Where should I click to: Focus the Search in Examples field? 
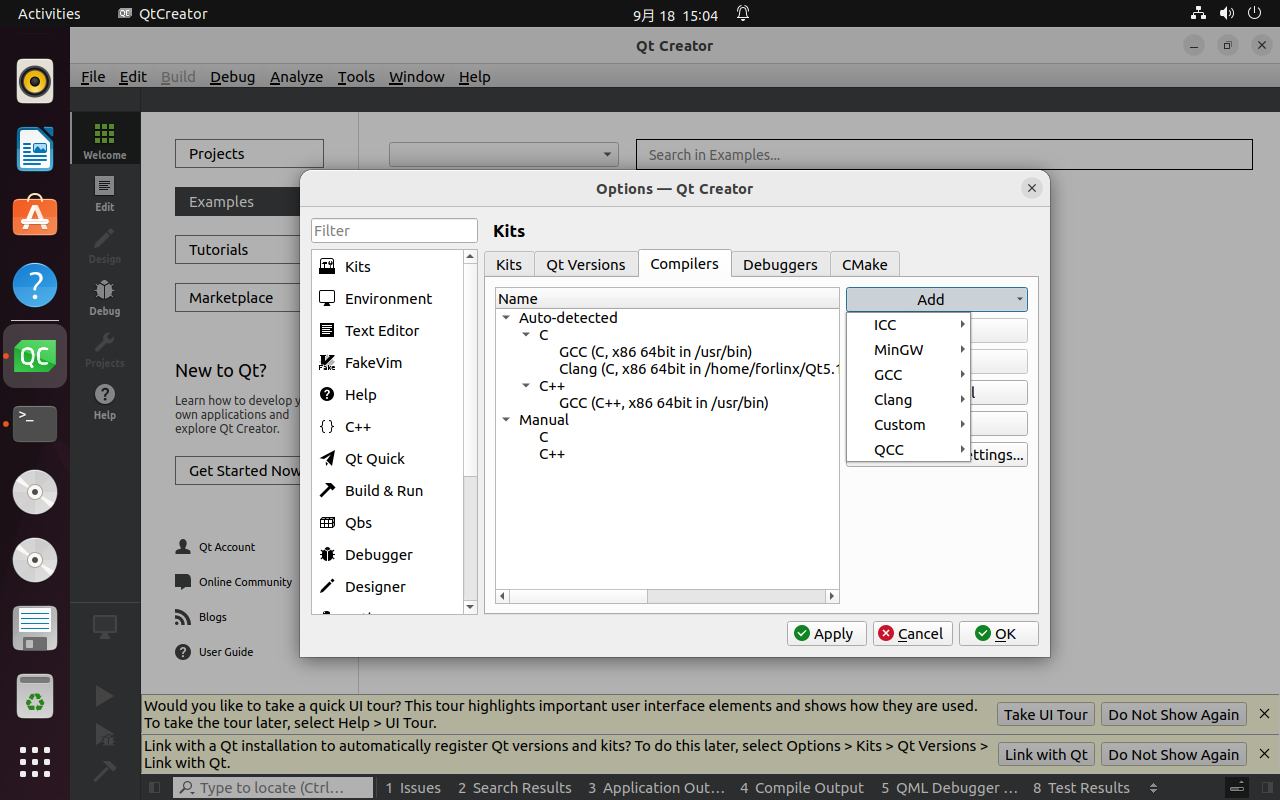click(x=944, y=155)
